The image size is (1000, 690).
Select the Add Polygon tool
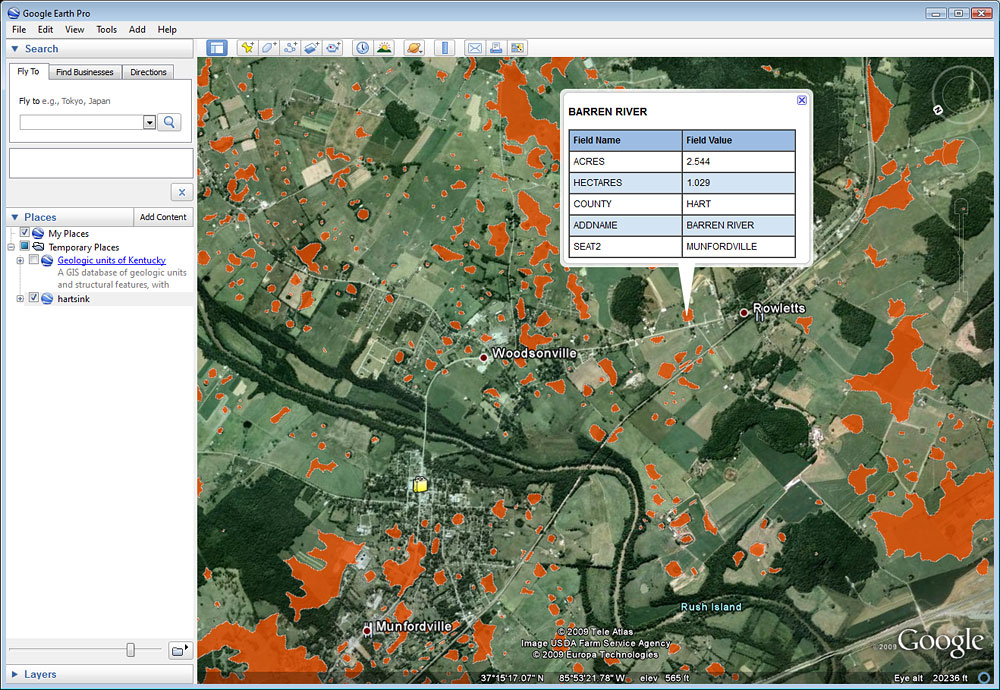268,48
